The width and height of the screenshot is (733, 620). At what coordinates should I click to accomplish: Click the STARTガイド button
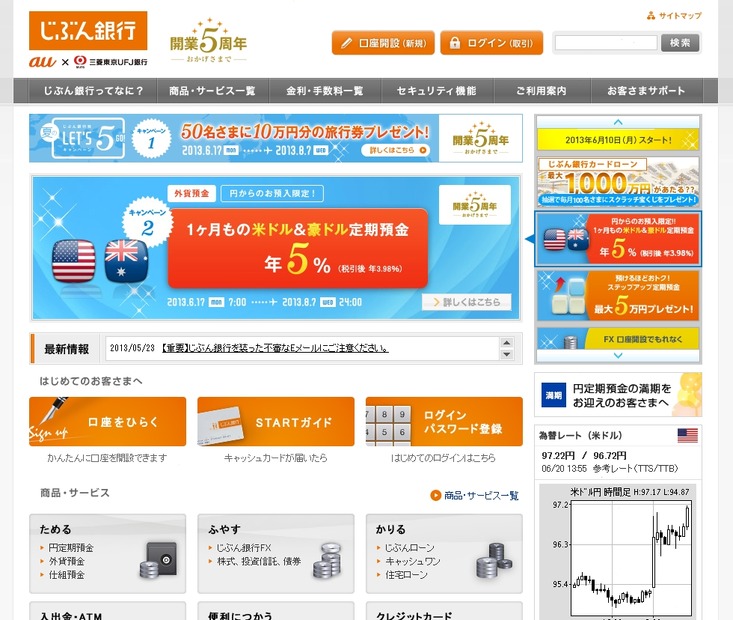276,421
